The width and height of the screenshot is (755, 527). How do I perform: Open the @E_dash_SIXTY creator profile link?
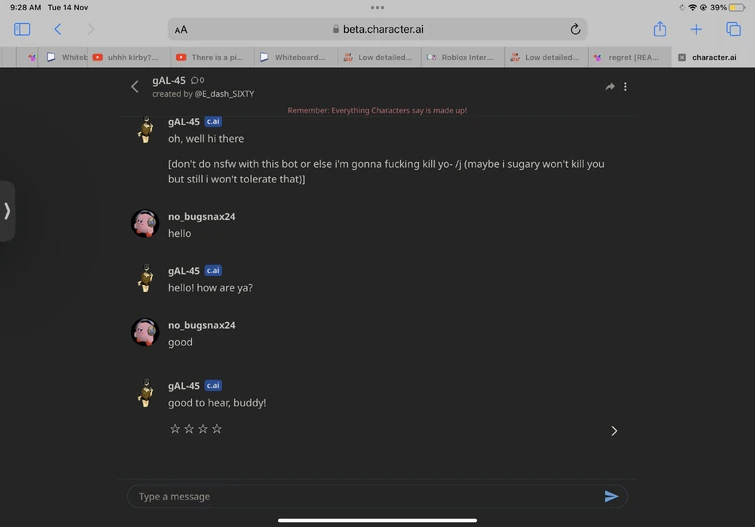[225, 94]
